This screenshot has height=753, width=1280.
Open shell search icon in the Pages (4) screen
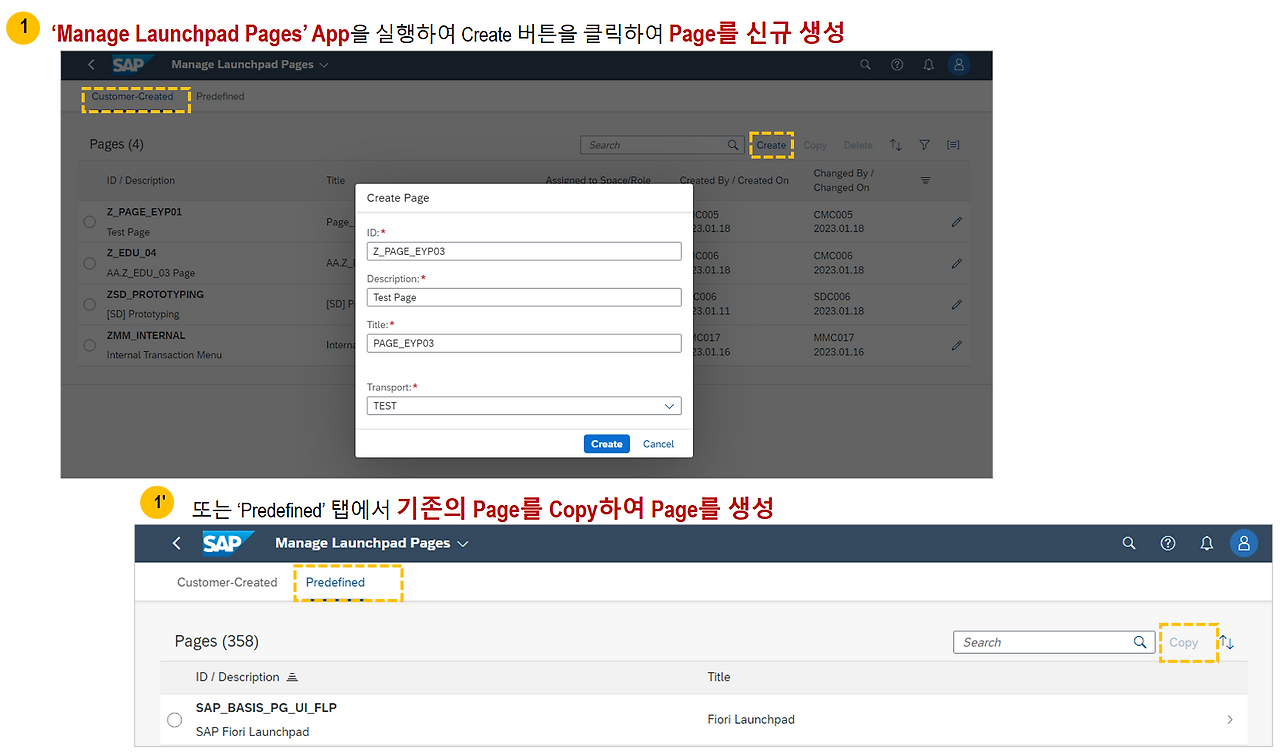866,65
